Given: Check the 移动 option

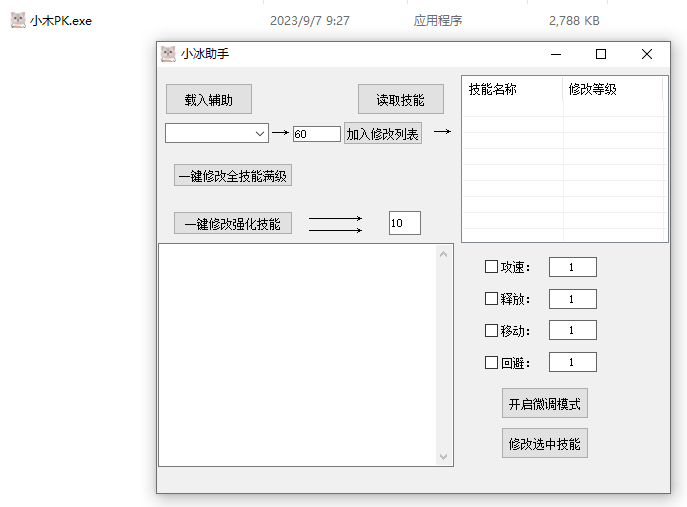Looking at the screenshot, I should tap(491, 331).
